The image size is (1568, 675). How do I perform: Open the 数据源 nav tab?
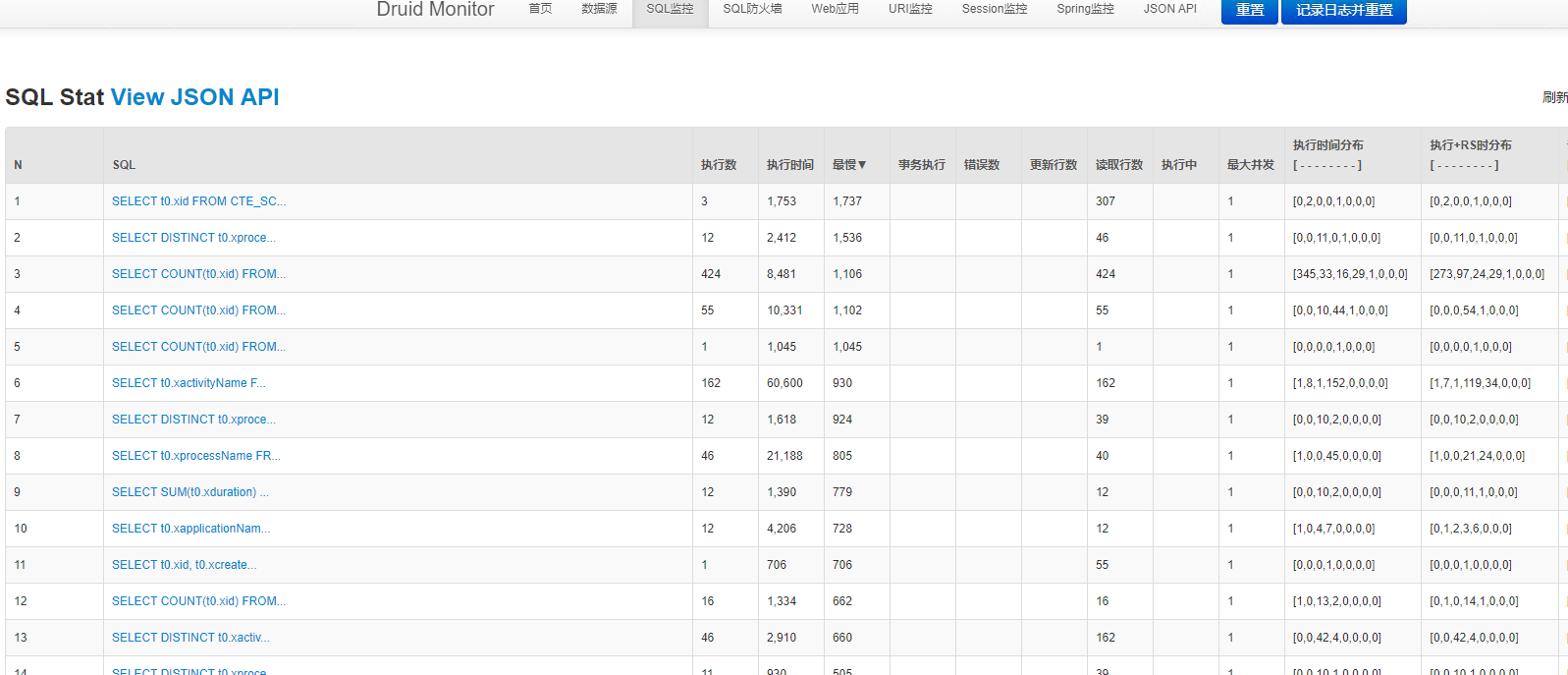coord(599,9)
